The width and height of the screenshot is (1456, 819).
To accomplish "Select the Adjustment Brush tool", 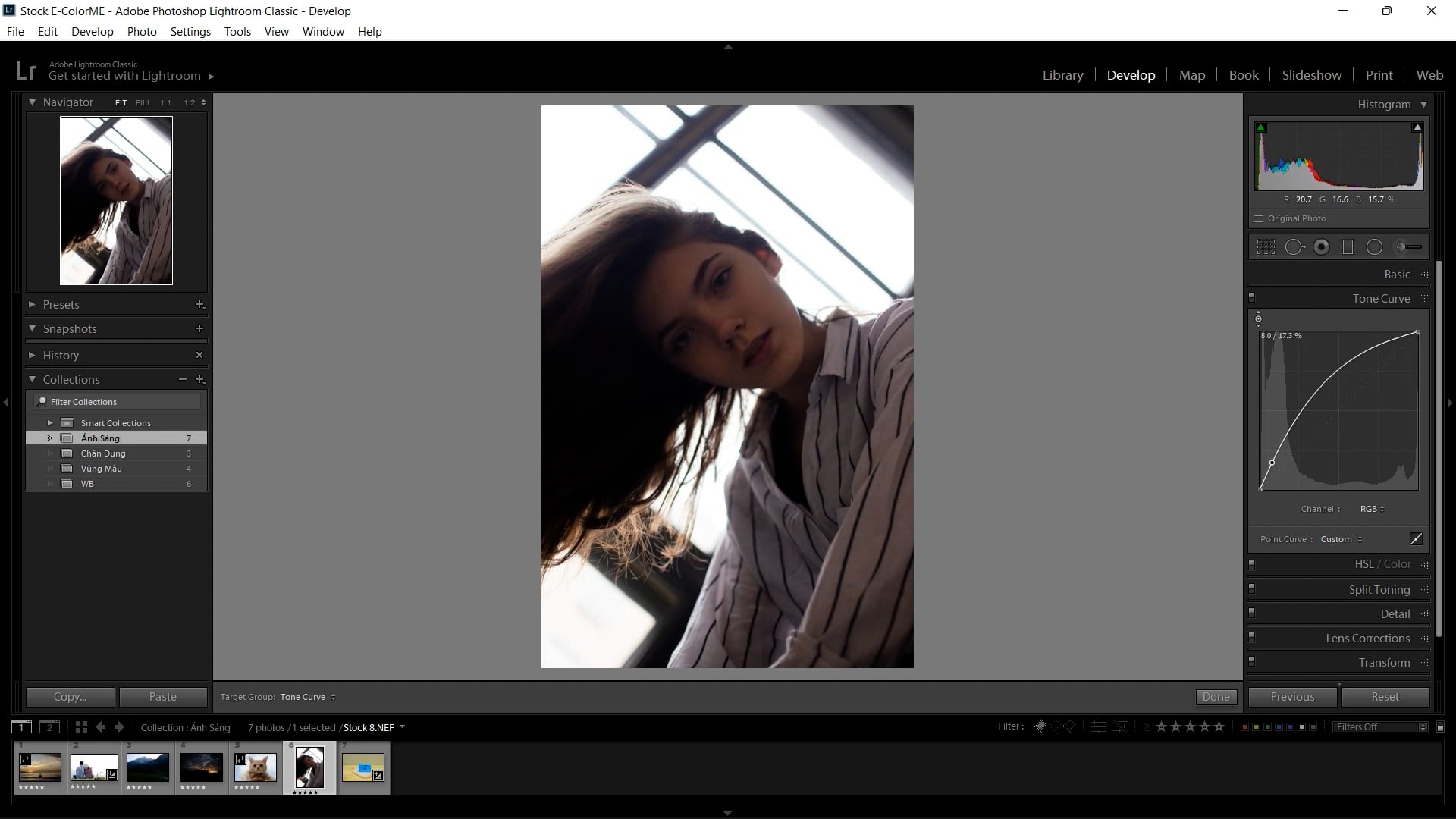I will (1409, 247).
